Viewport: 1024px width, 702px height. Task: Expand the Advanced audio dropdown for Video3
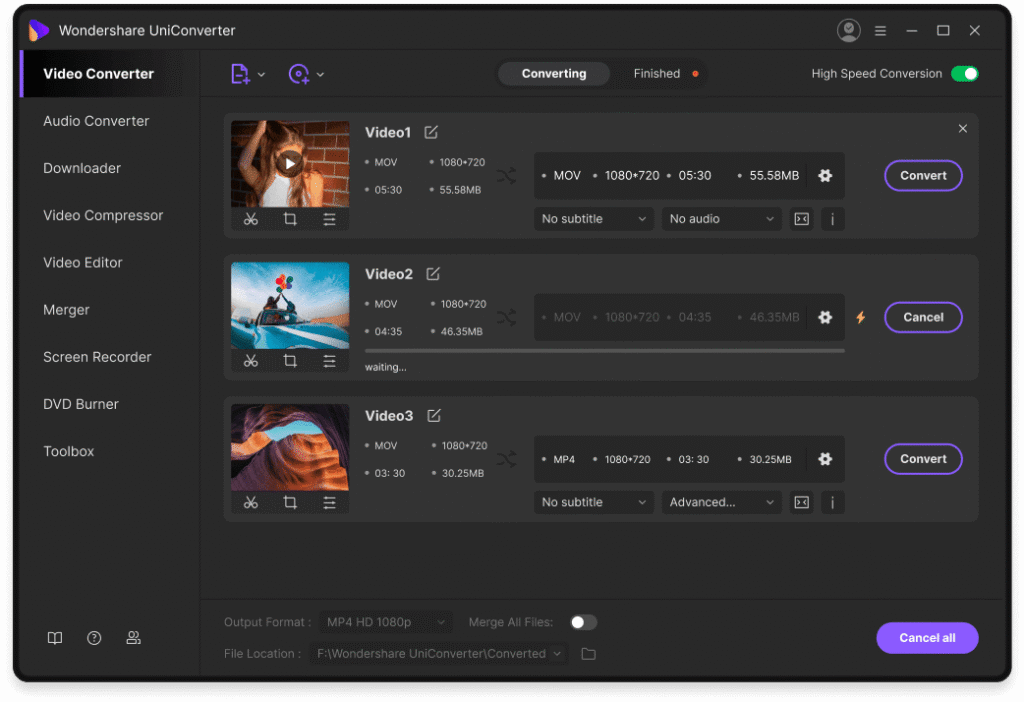pyautogui.click(x=721, y=502)
